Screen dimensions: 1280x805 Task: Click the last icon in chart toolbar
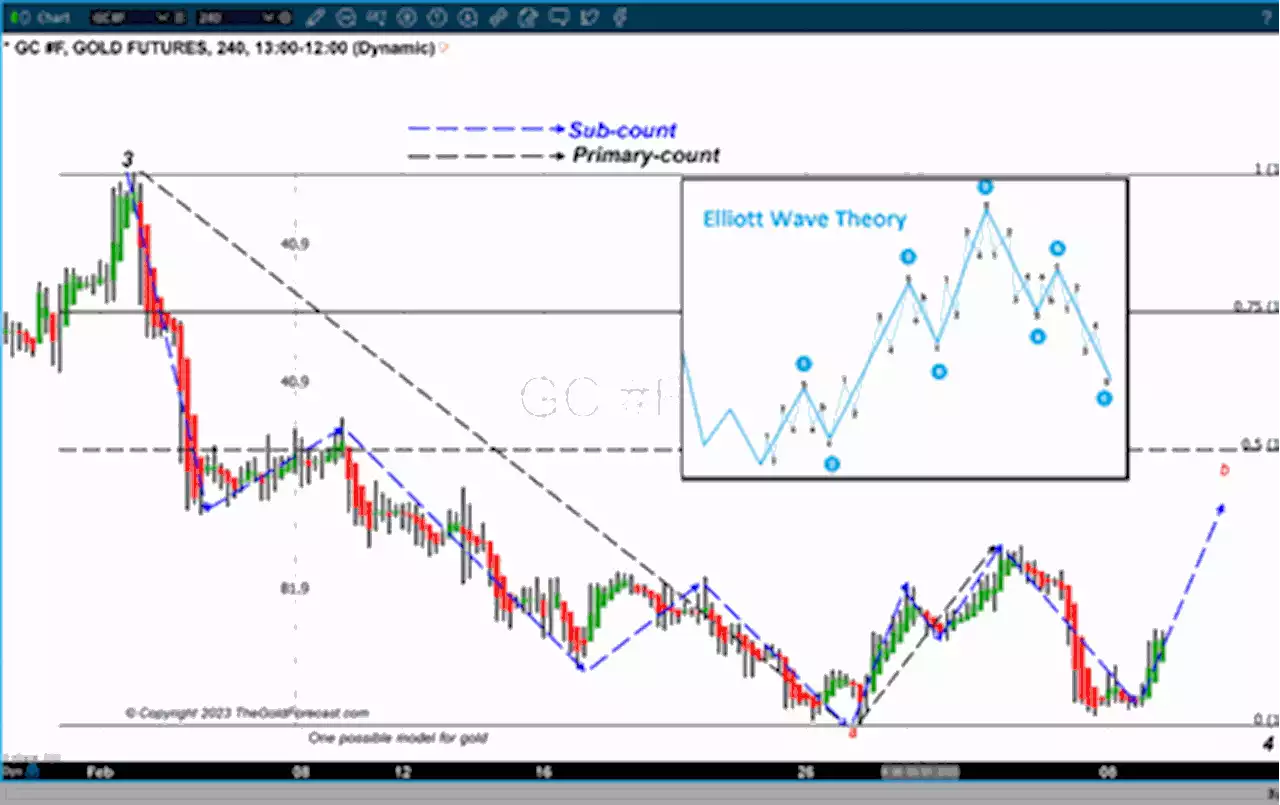click(620, 17)
